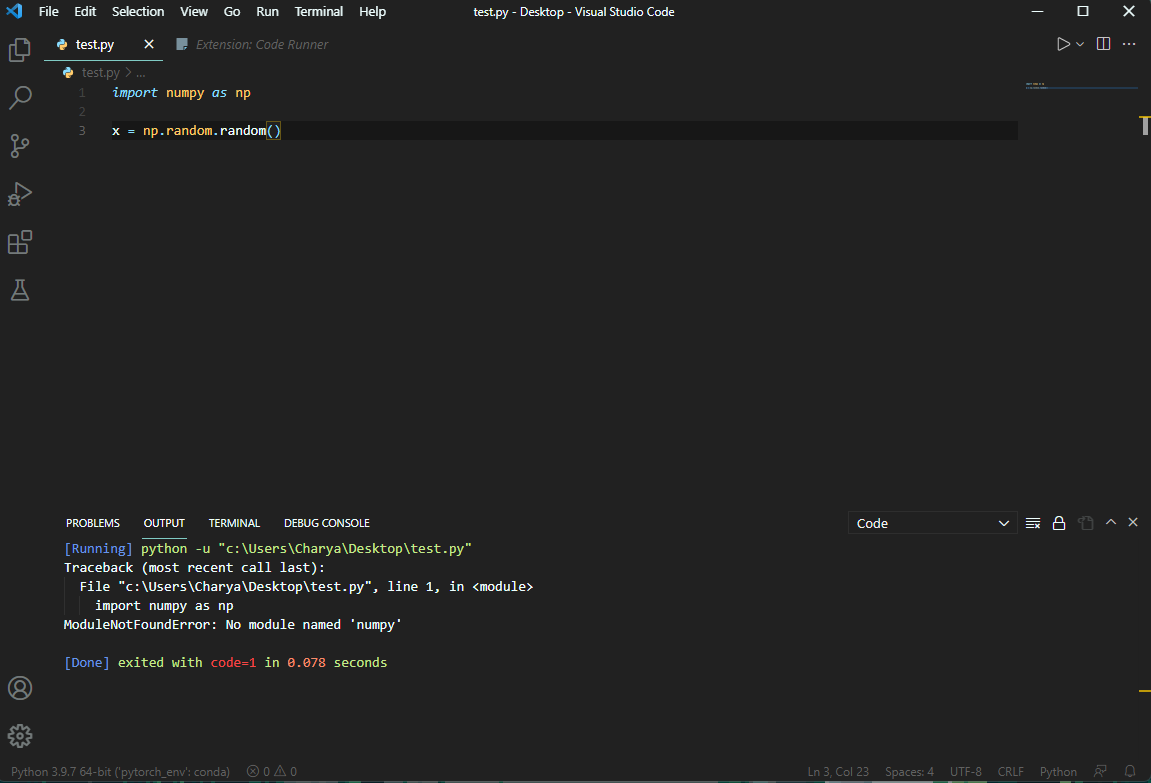1151x783 pixels.
Task: Open the Run menu
Action: tap(267, 12)
